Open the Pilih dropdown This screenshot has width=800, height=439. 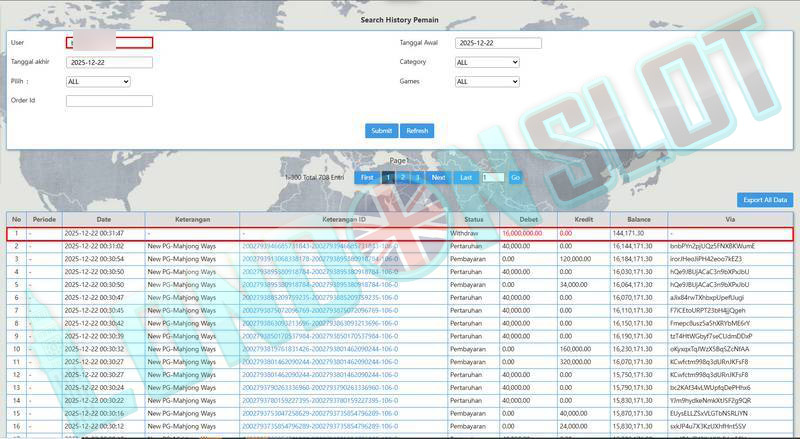click(x=98, y=82)
